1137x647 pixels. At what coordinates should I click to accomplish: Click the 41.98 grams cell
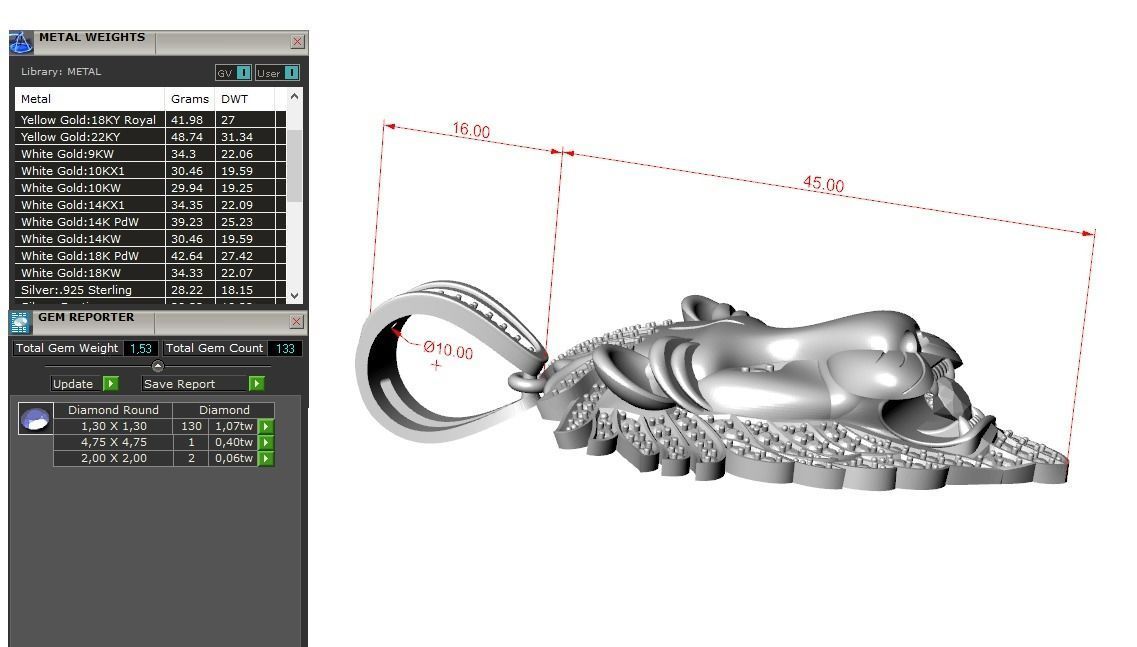coord(190,120)
